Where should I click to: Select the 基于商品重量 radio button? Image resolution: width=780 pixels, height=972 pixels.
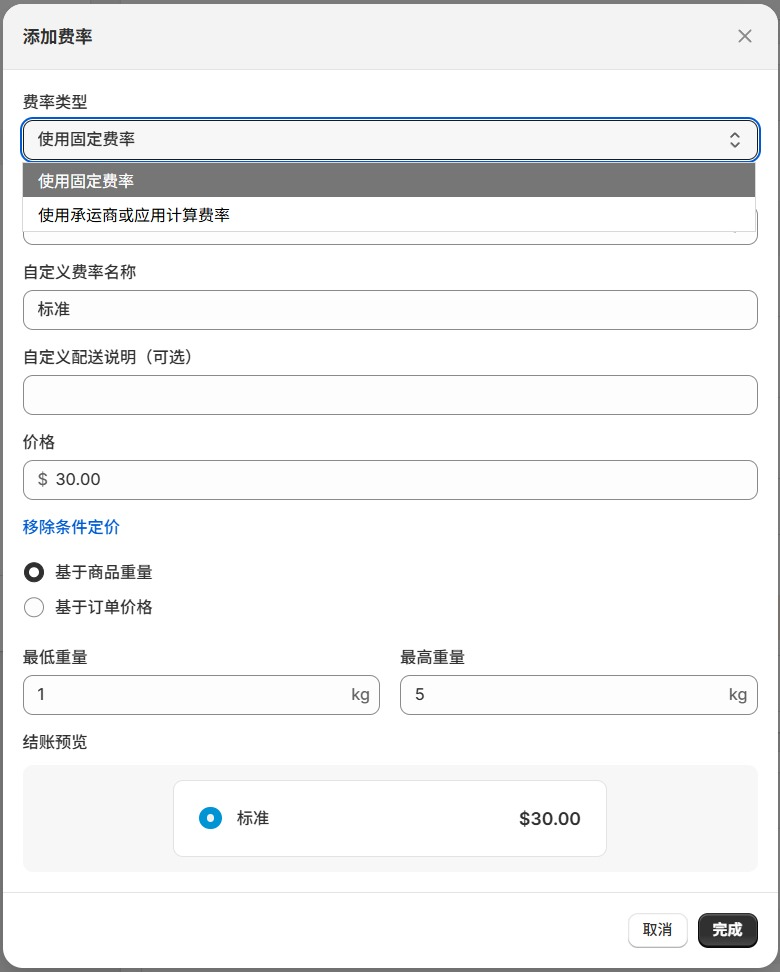34,573
